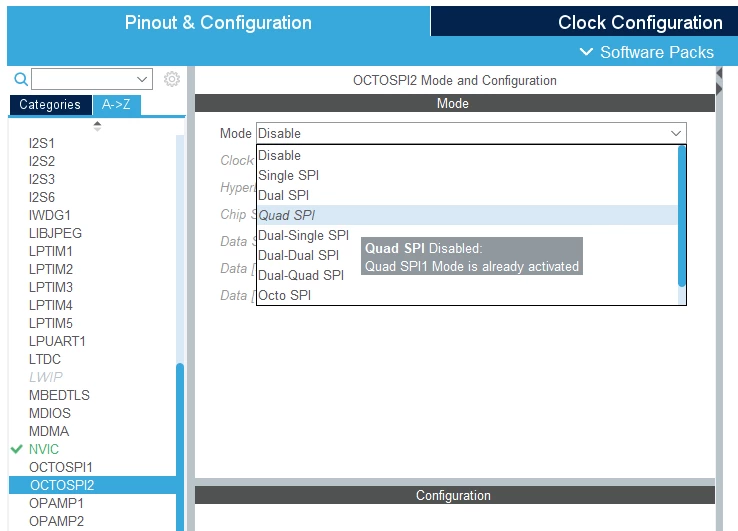Choose Dual-Single SPI mode option
738x531 pixels.
tap(467, 235)
